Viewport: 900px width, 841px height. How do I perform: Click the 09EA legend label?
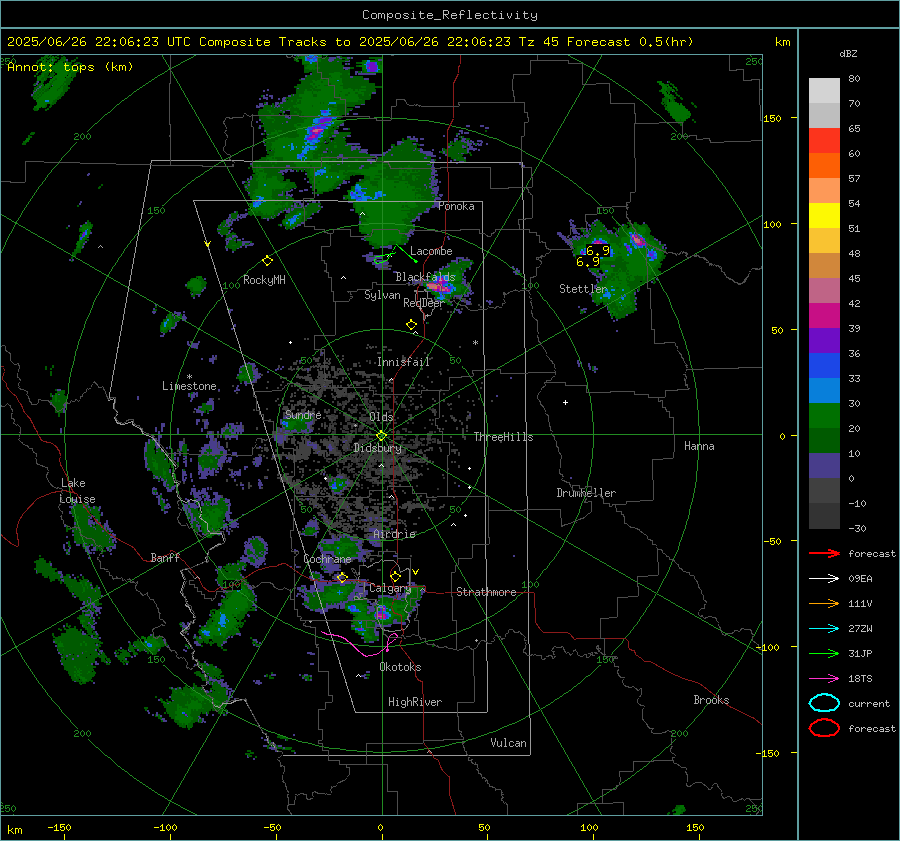(x=860, y=579)
